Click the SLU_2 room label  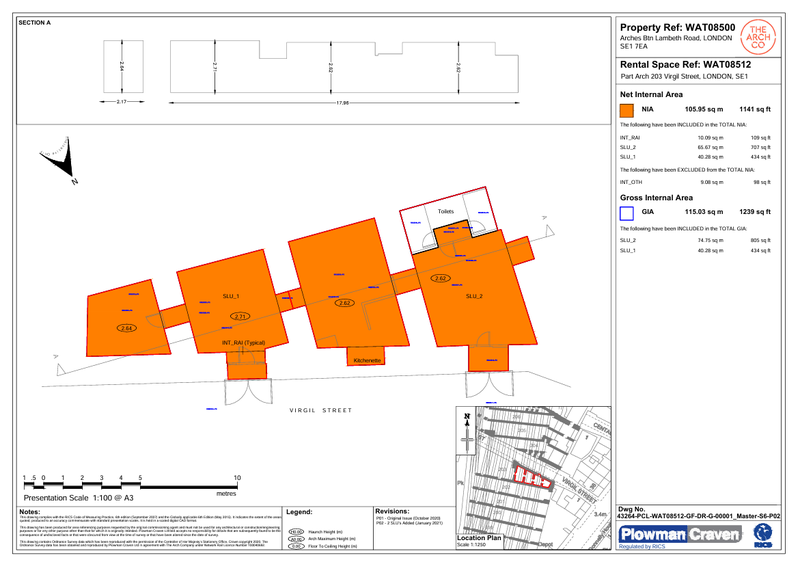click(x=474, y=297)
